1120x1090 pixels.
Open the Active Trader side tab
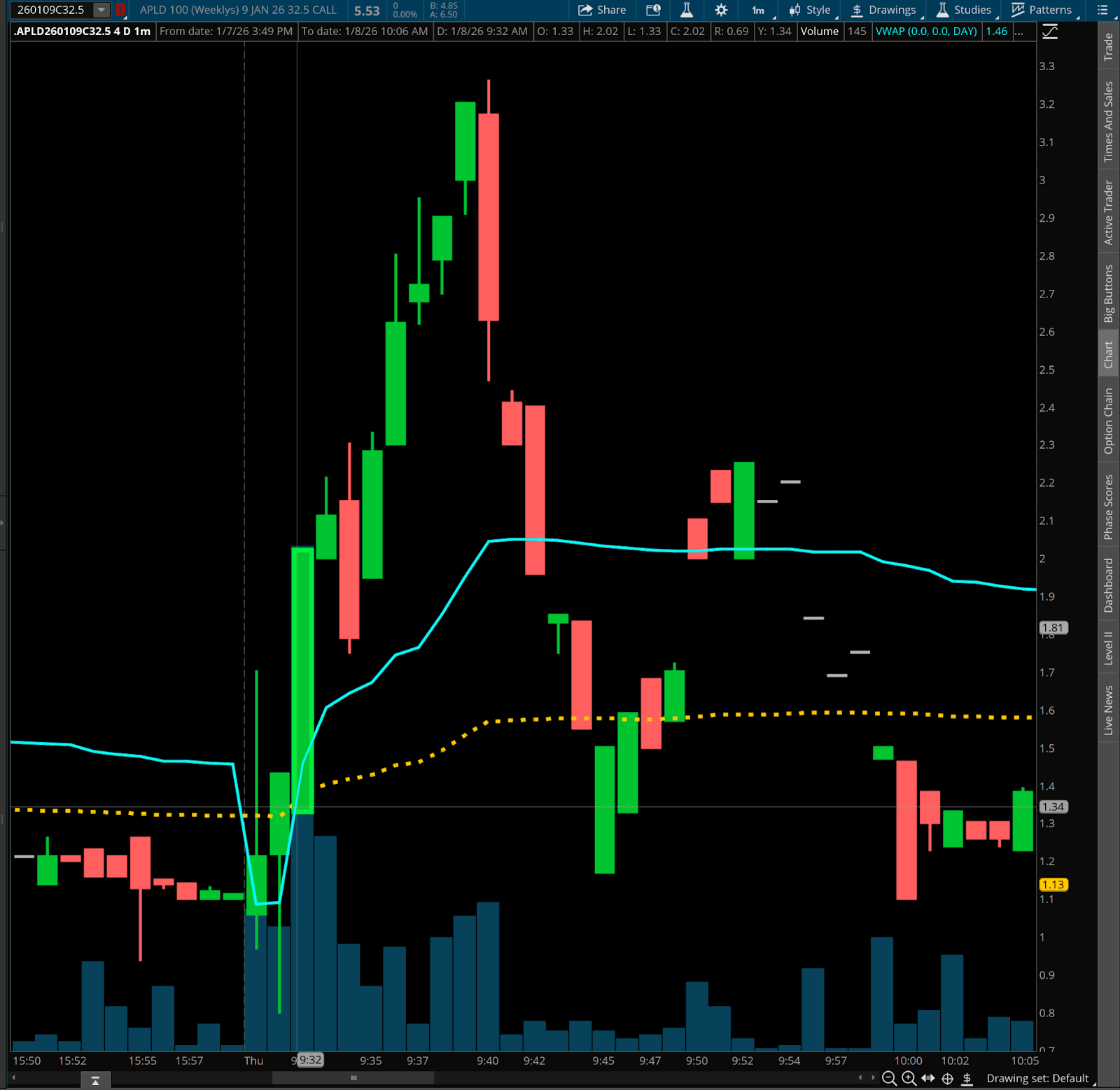[x=1109, y=213]
